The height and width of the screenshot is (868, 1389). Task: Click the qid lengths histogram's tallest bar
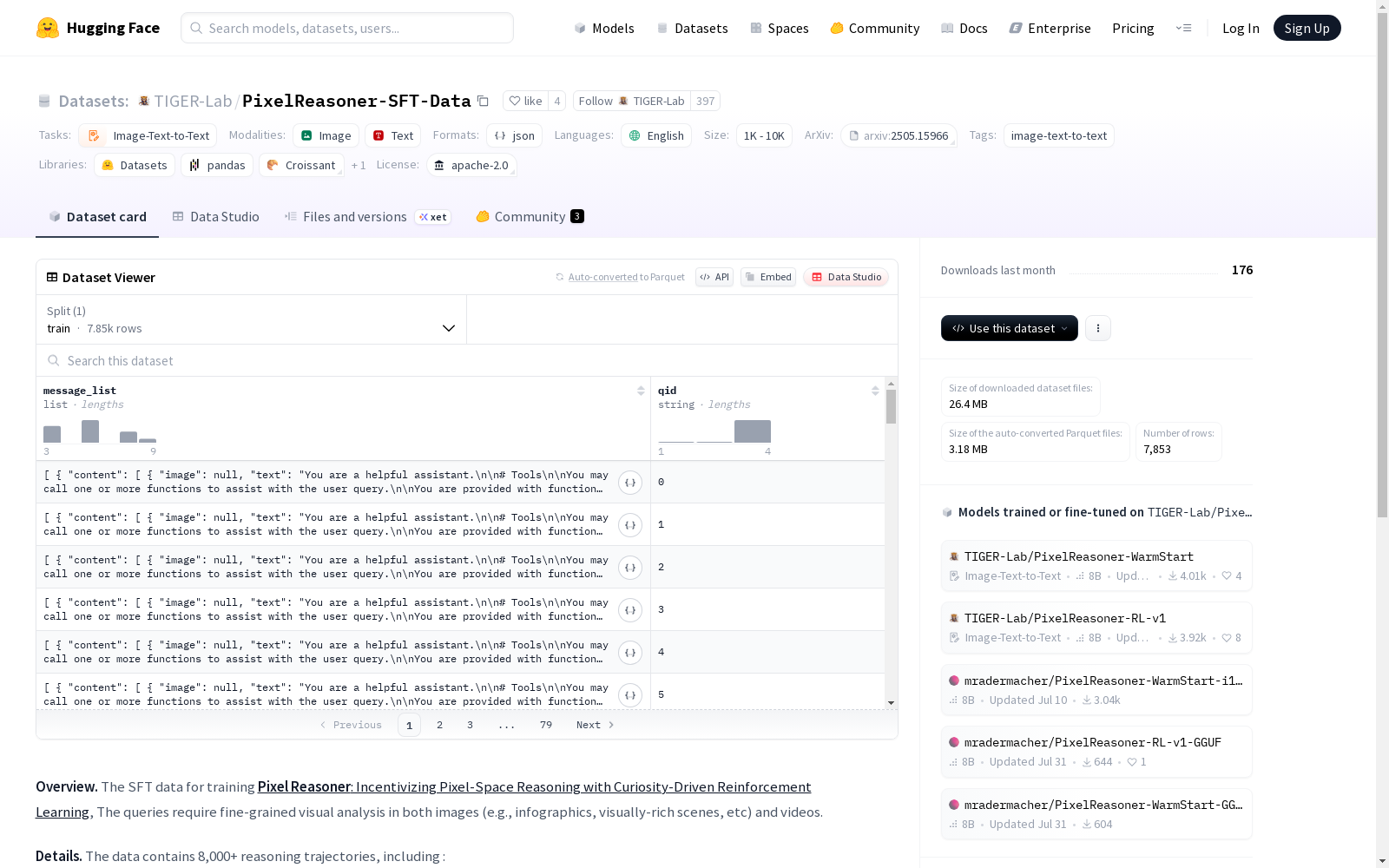tap(753, 431)
